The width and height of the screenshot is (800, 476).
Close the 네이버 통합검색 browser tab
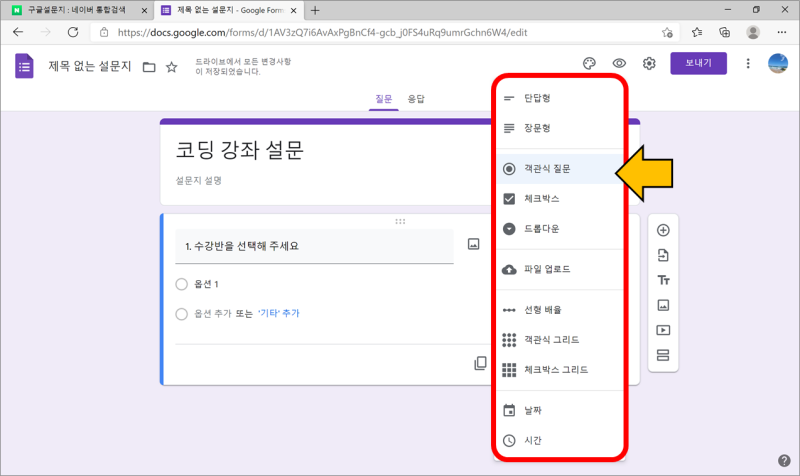(x=144, y=10)
